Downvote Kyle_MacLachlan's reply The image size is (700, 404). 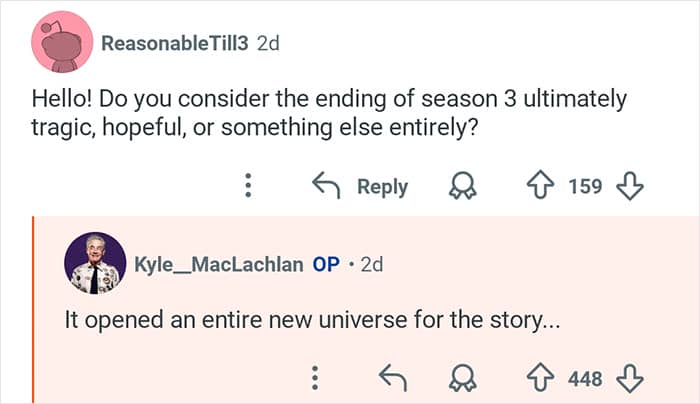click(x=629, y=379)
